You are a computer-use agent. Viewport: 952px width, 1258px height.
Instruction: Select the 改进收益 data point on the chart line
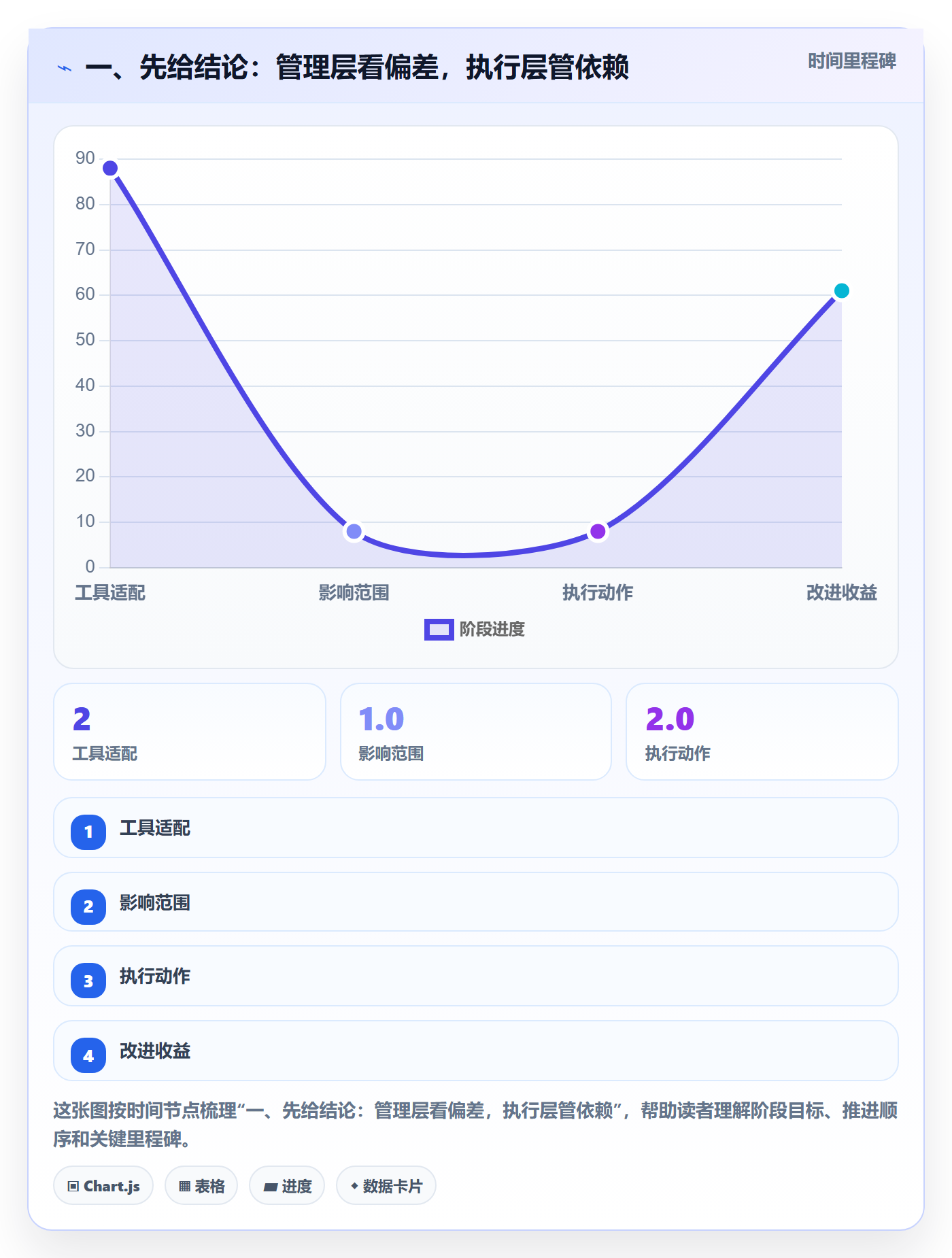pos(841,291)
